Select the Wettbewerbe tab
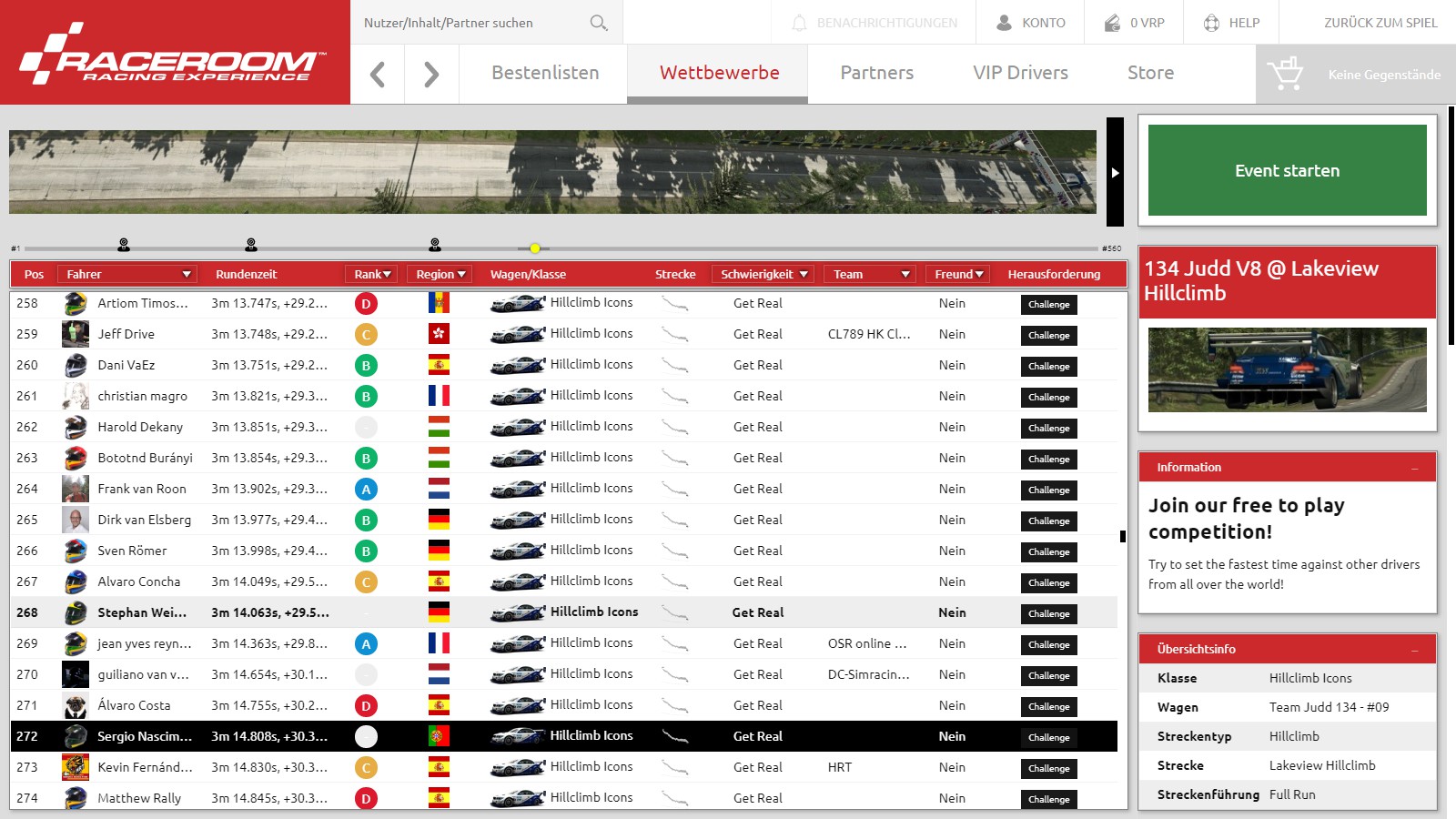This screenshot has width=1456, height=819. click(719, 73)
